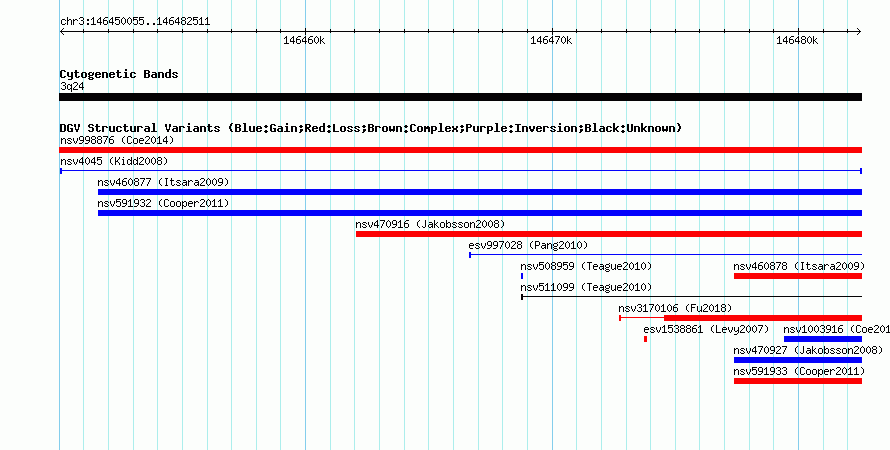Click the nsv591933 (Cooper2011) red bar
Image resolution: width=890 pixels, height=450 pixels.
797,381
